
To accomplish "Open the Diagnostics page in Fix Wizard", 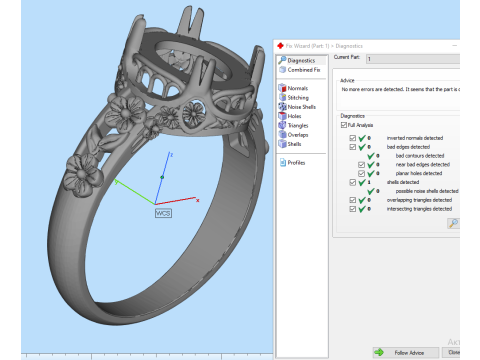I will tap(301, 60).
